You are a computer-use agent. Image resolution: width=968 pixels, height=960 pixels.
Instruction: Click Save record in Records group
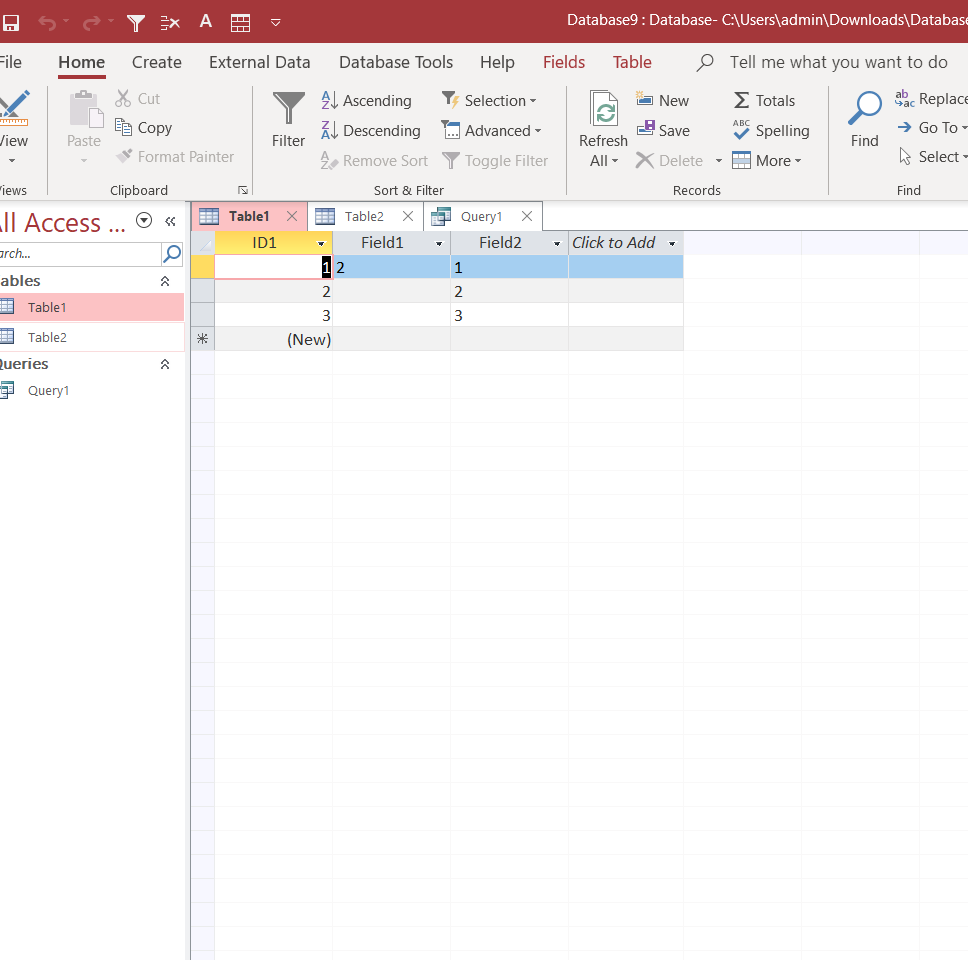[663, 131]
